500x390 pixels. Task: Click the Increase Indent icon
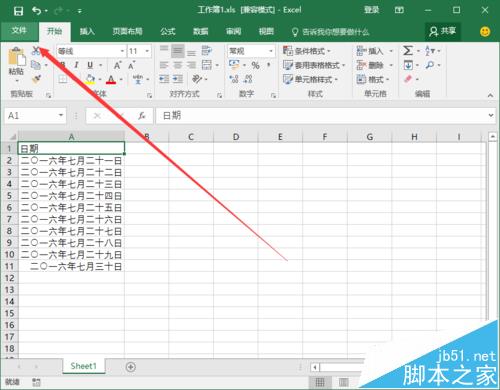[178, 79]
